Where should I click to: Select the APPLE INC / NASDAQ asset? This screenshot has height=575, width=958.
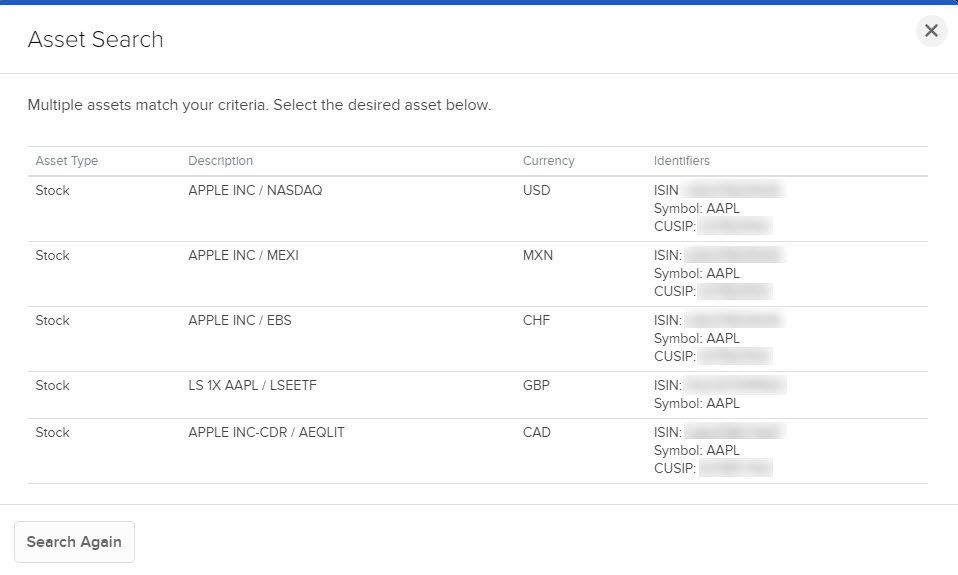point(255,190)
